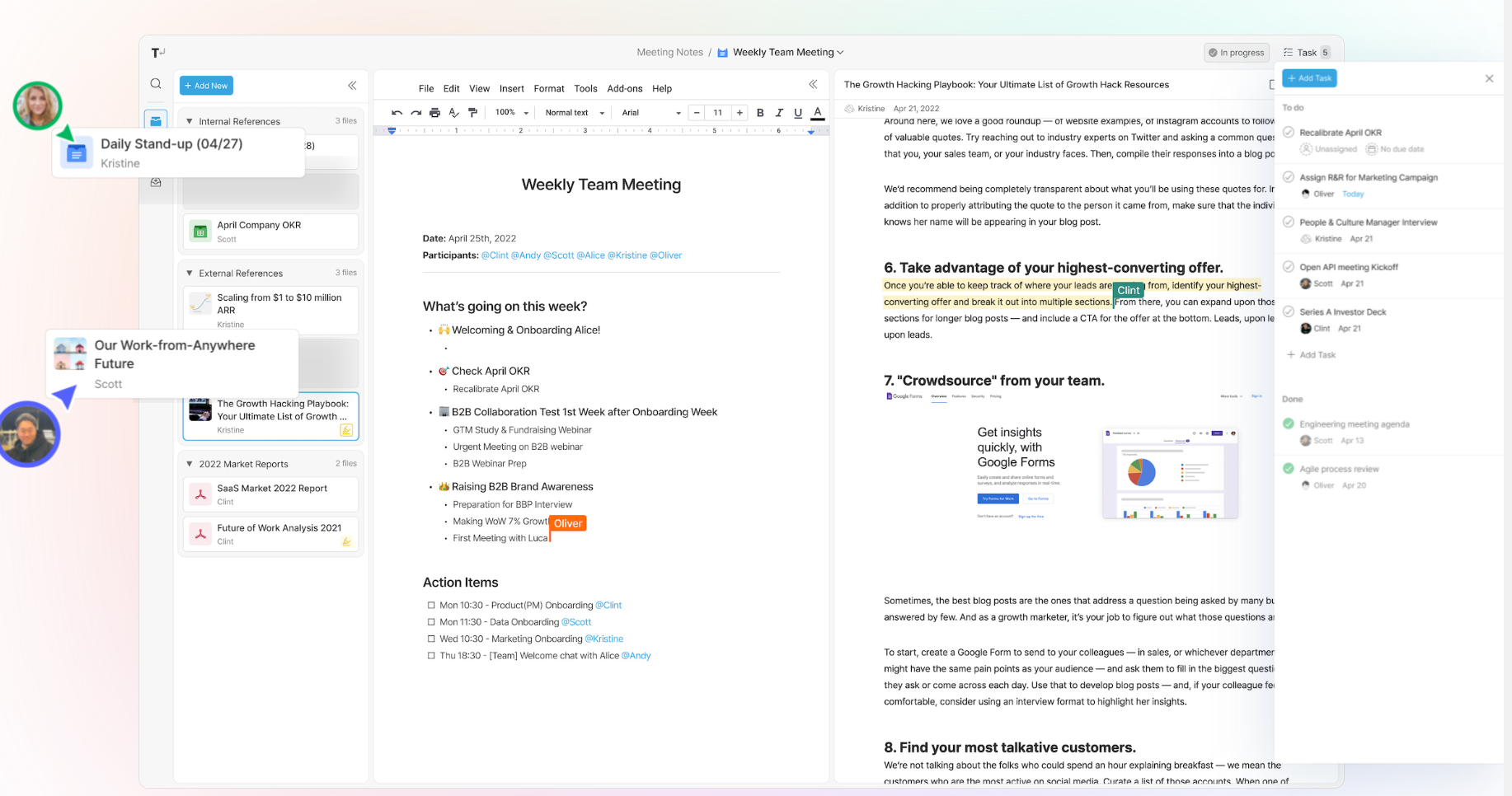Mark Recalibrate April OKR task complete
This screenshot has height=796, width=1512.
click(x=1289, y=132)
